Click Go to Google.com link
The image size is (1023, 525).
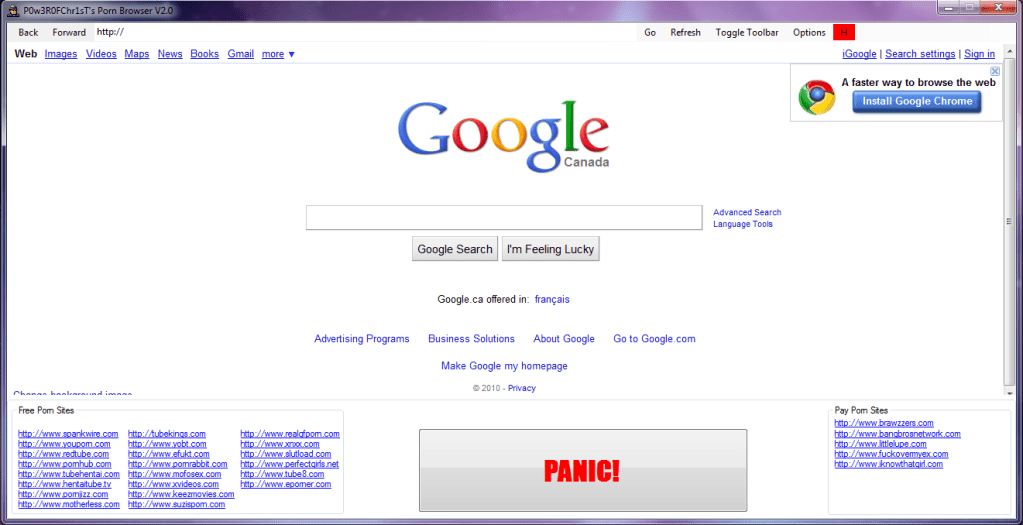point(654,338)
